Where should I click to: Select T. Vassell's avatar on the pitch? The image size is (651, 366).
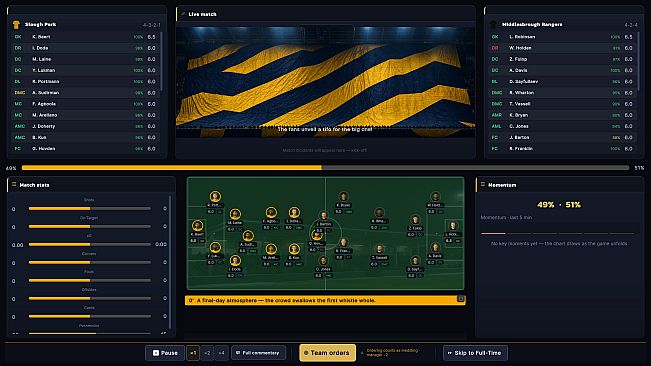click(x=379, y=249)
